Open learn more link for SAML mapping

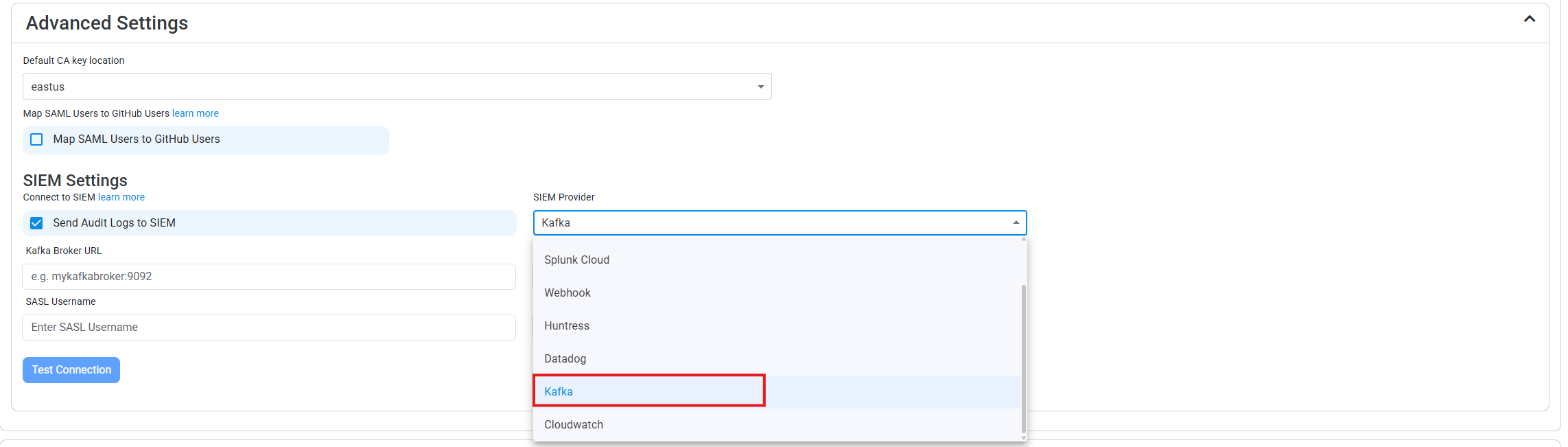point(195,114)
